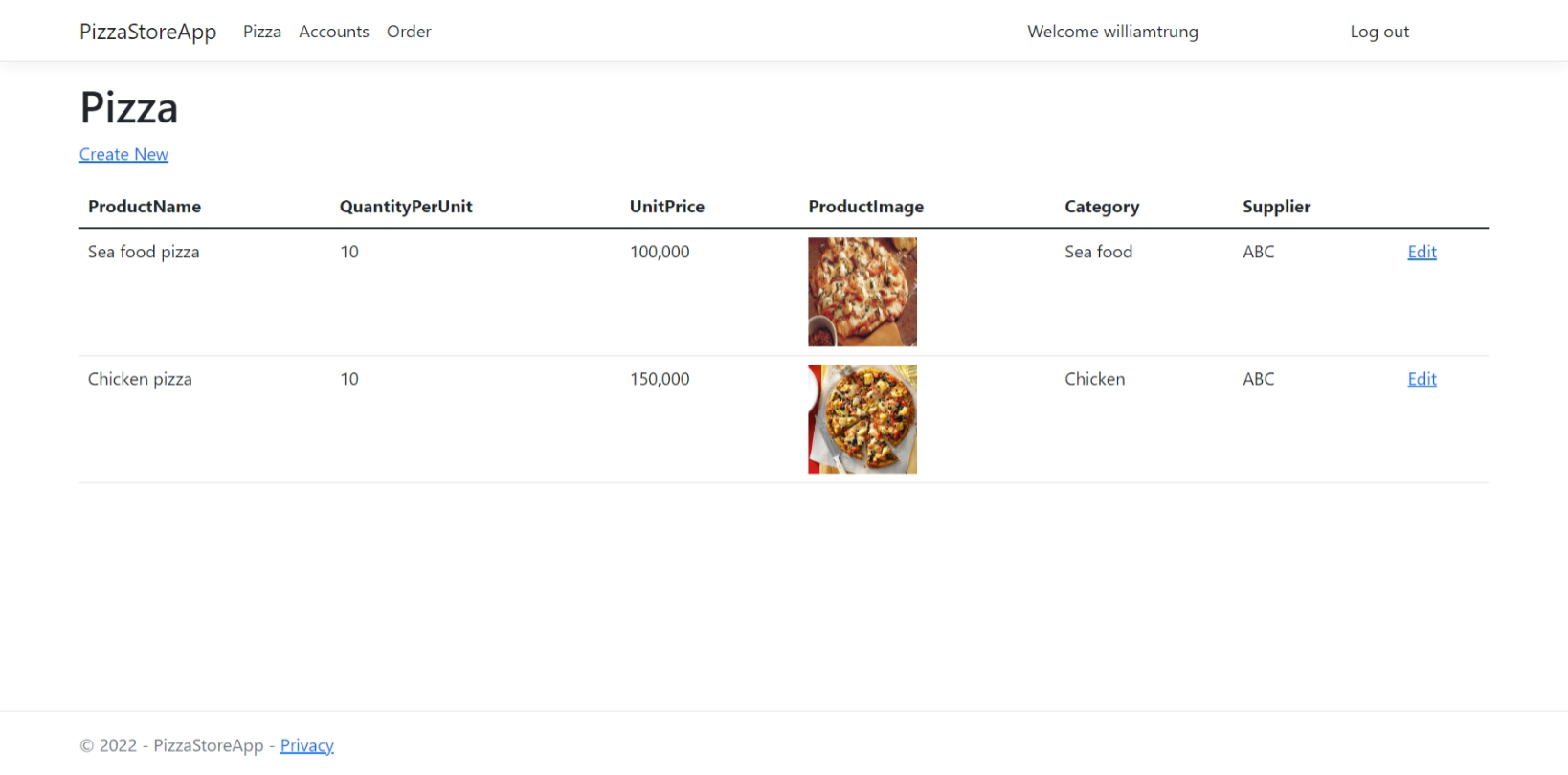The height and width of the screenshot is (775, 1568).
Task: Click the ProductName column header
Action: (144, 207)
